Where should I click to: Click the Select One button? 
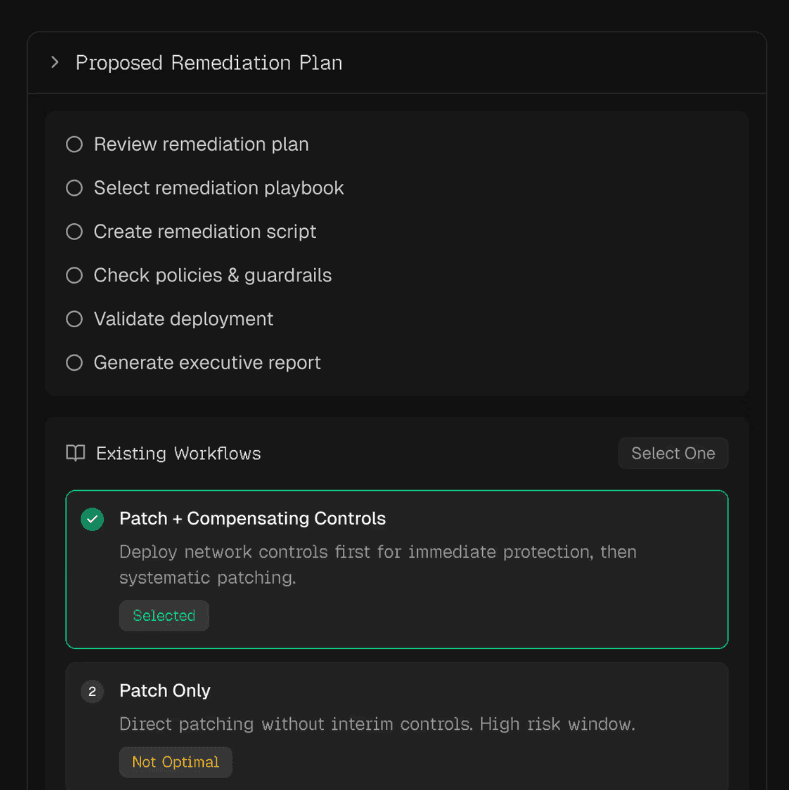(x=673, y=453)
